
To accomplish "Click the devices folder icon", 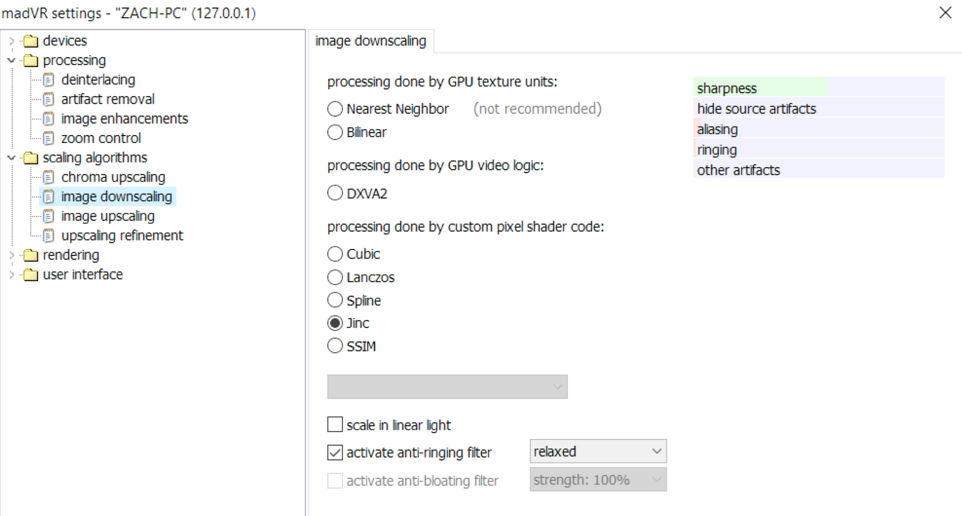I will (x=30, y=41).
